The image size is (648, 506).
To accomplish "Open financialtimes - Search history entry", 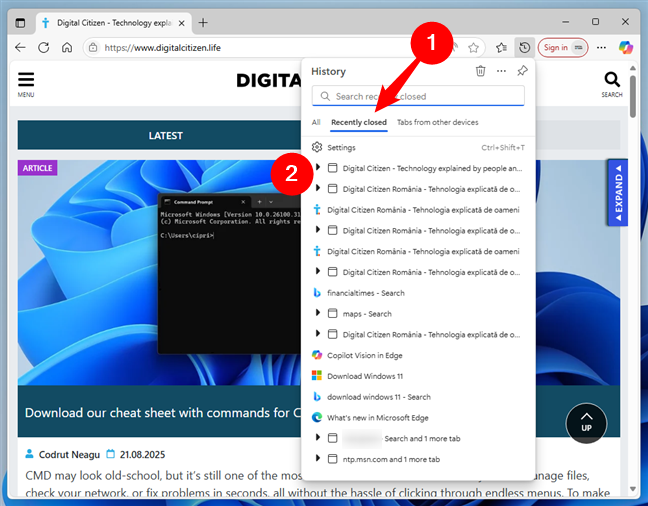I will (x=418, y=293).
